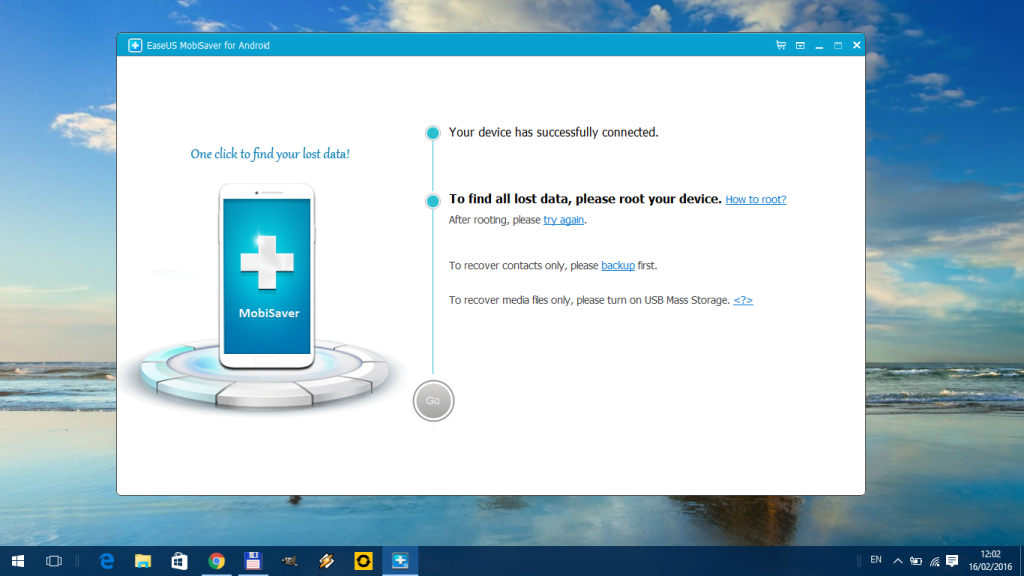This screenshot has height=576, width=1024.
Task: Open the EN language indicator
Action: click(x=876, y=560)
